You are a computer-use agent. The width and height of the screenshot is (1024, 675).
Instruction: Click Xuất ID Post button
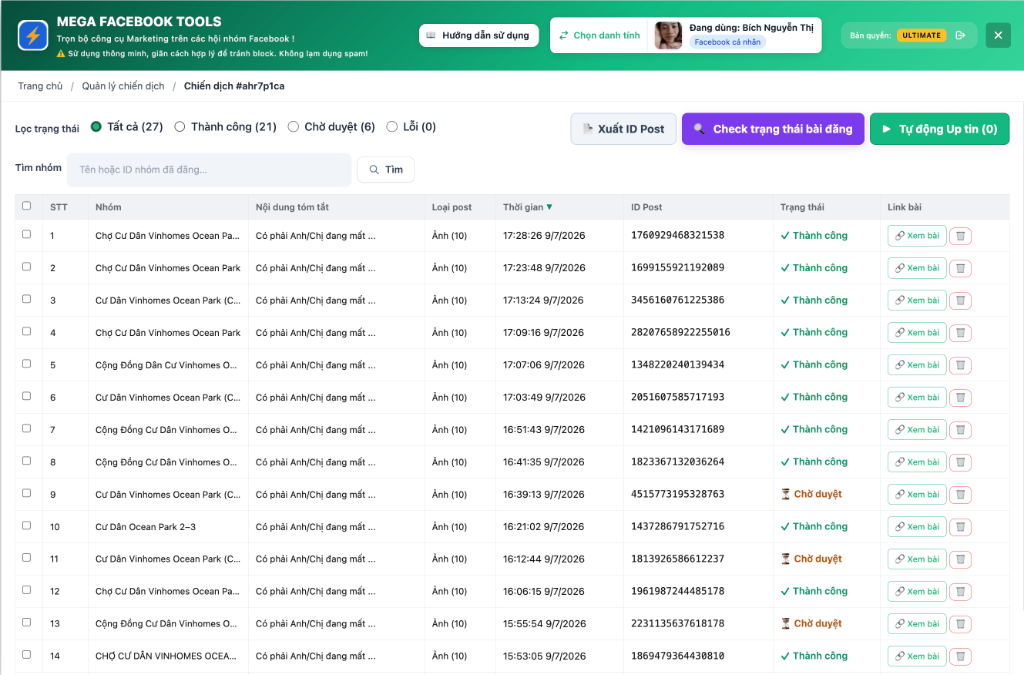click(623, 129)
